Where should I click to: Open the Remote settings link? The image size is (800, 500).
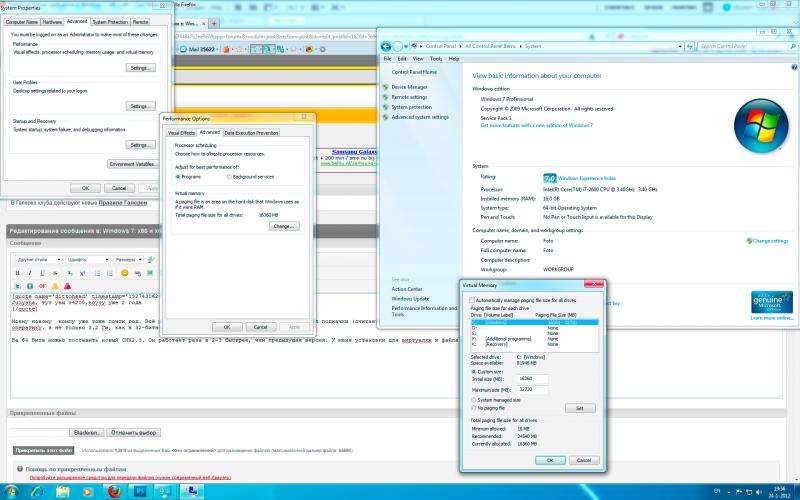tap(409, 97)
